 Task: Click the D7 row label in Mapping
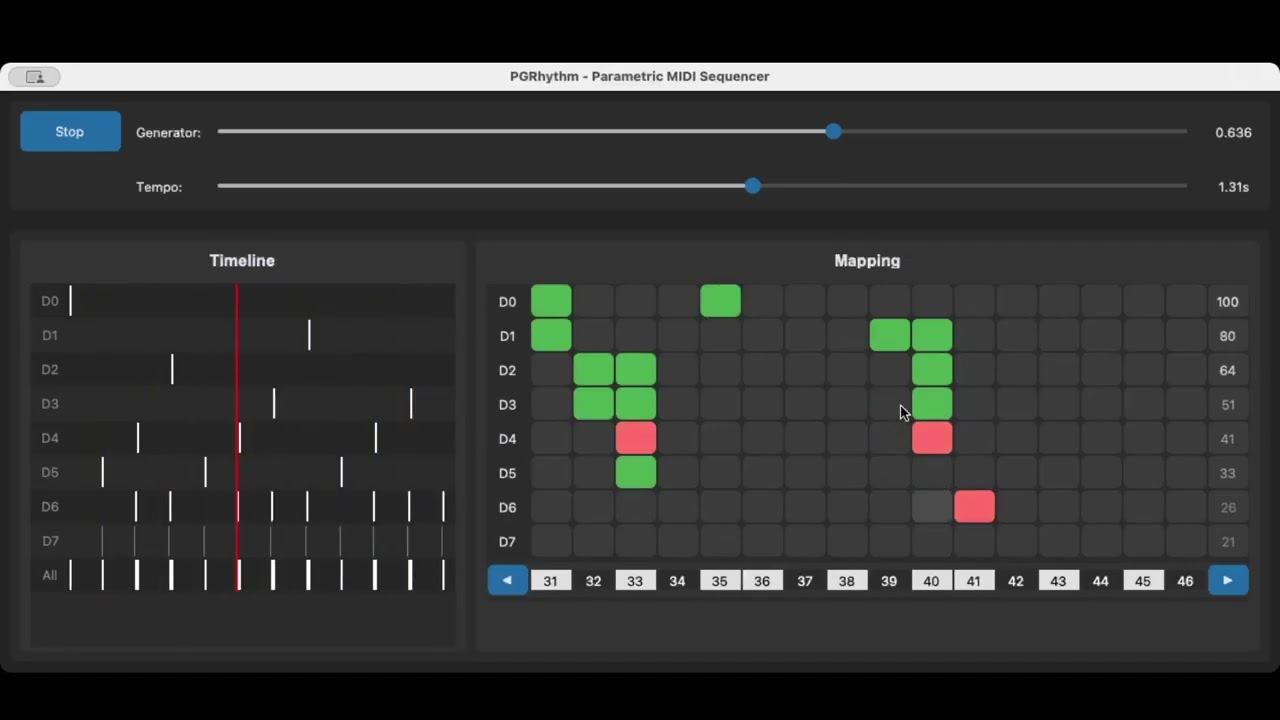coord(507,542)
